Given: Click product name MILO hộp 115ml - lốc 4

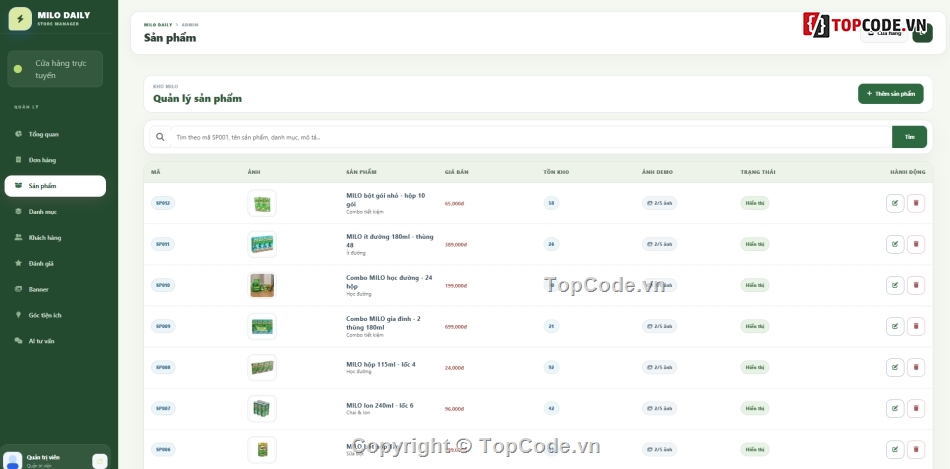Looking at the screenshot, I should point(380,365).
